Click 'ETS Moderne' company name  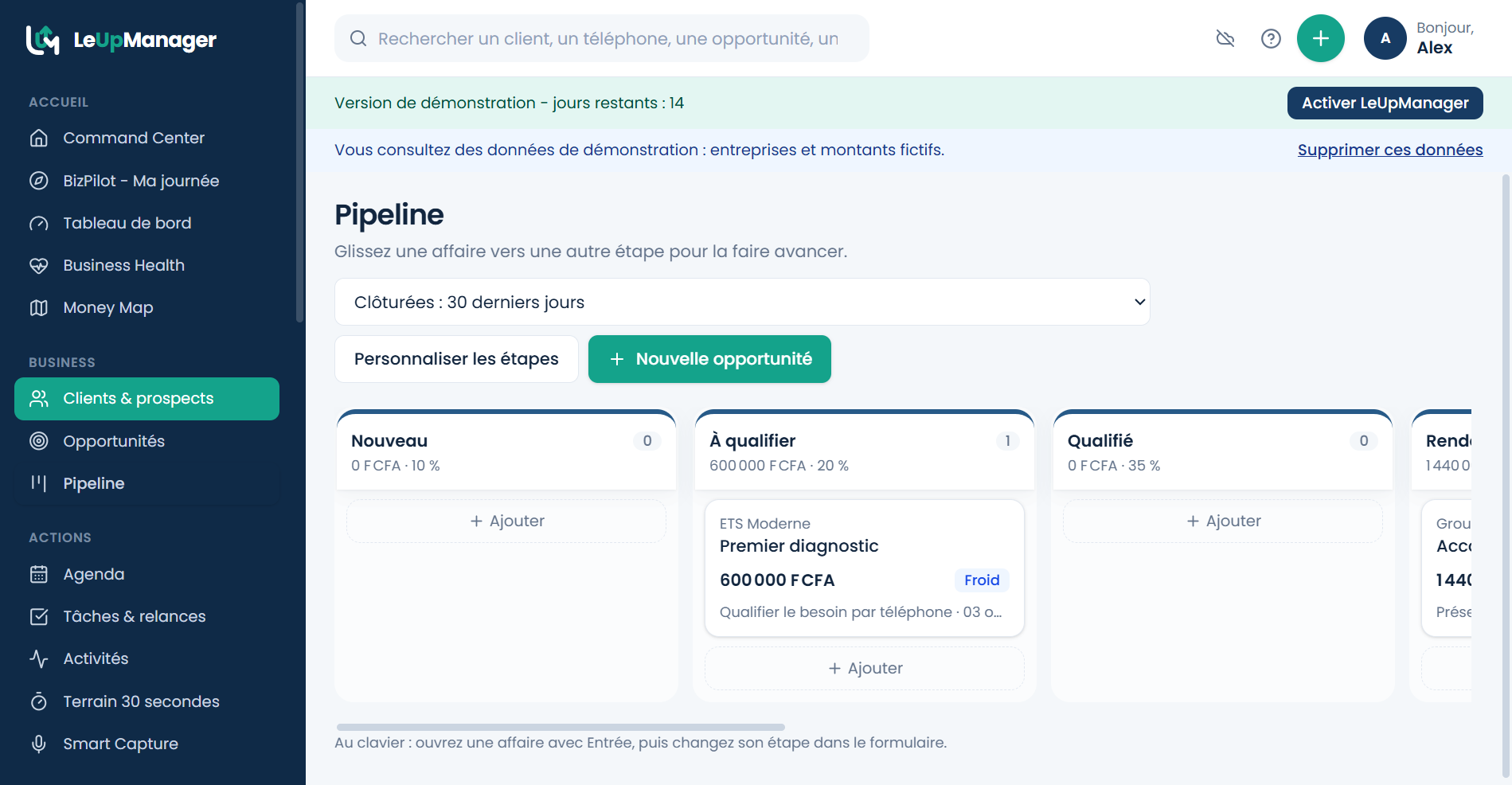click(x=765, y=524)
